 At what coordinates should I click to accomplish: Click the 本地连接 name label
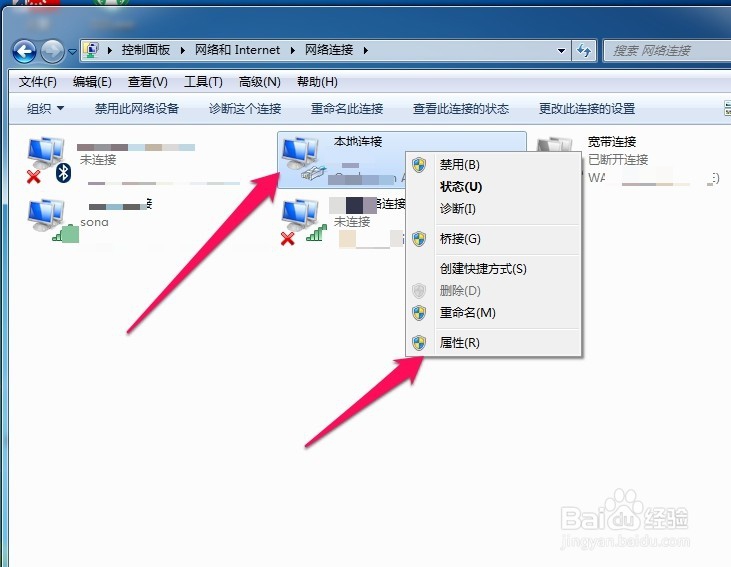click(358, 141)
